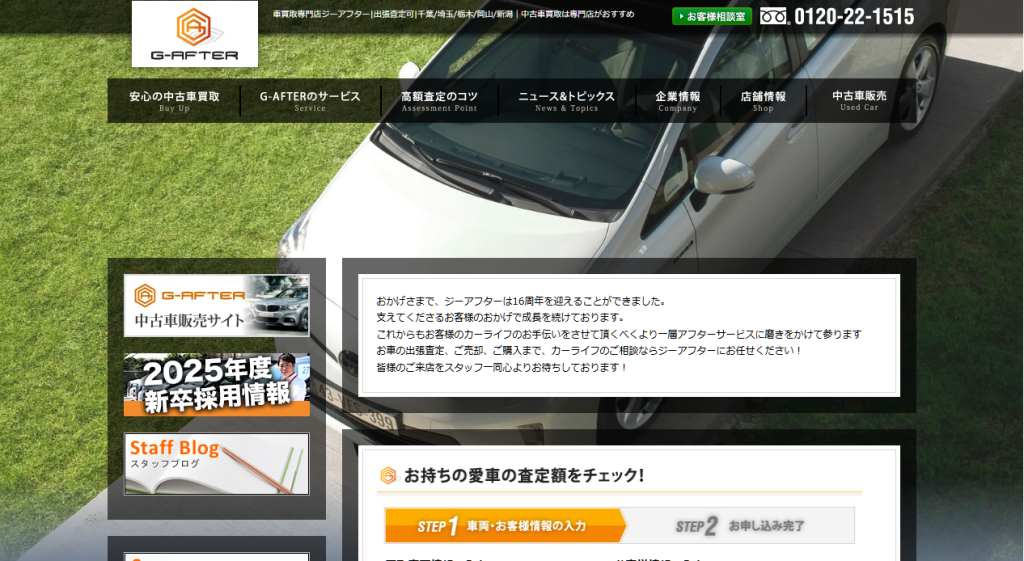Open the 2025年度 新卒採用情報 recruitment banner
The width and height of the screenshot is (1024, 561).
217,384
